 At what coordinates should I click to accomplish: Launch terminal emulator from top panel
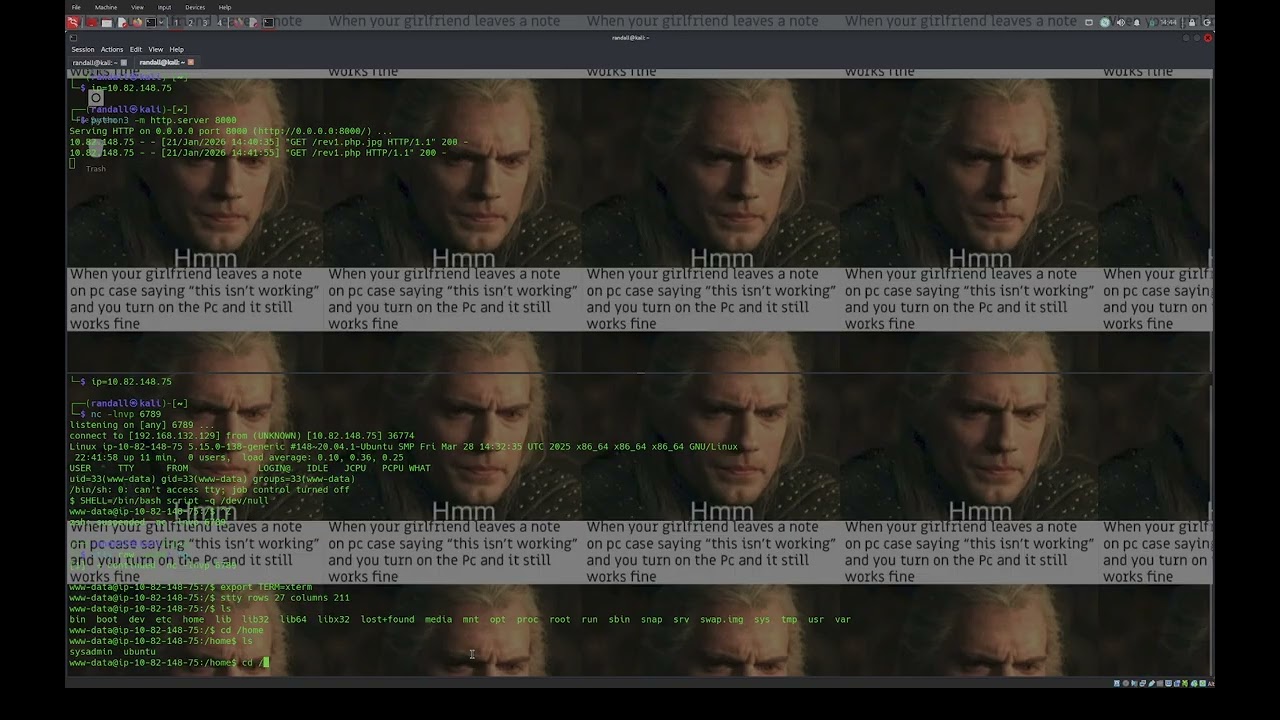coord(150,22)
